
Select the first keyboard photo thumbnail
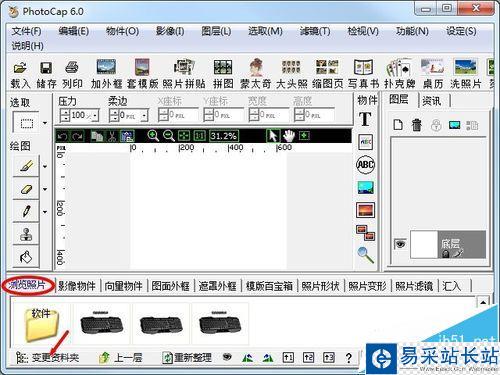(x=101, y=323)
